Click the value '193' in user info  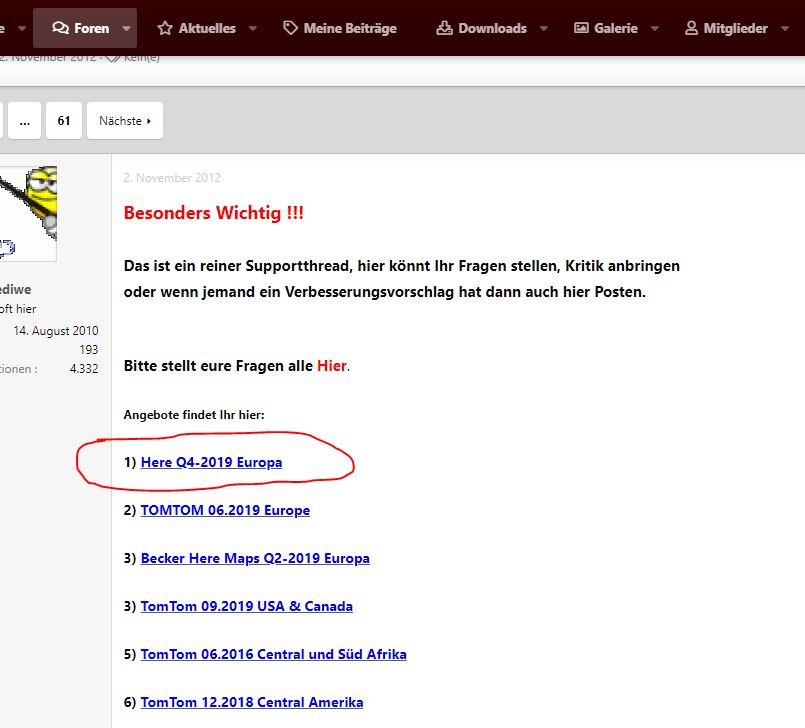coord(89,350)
